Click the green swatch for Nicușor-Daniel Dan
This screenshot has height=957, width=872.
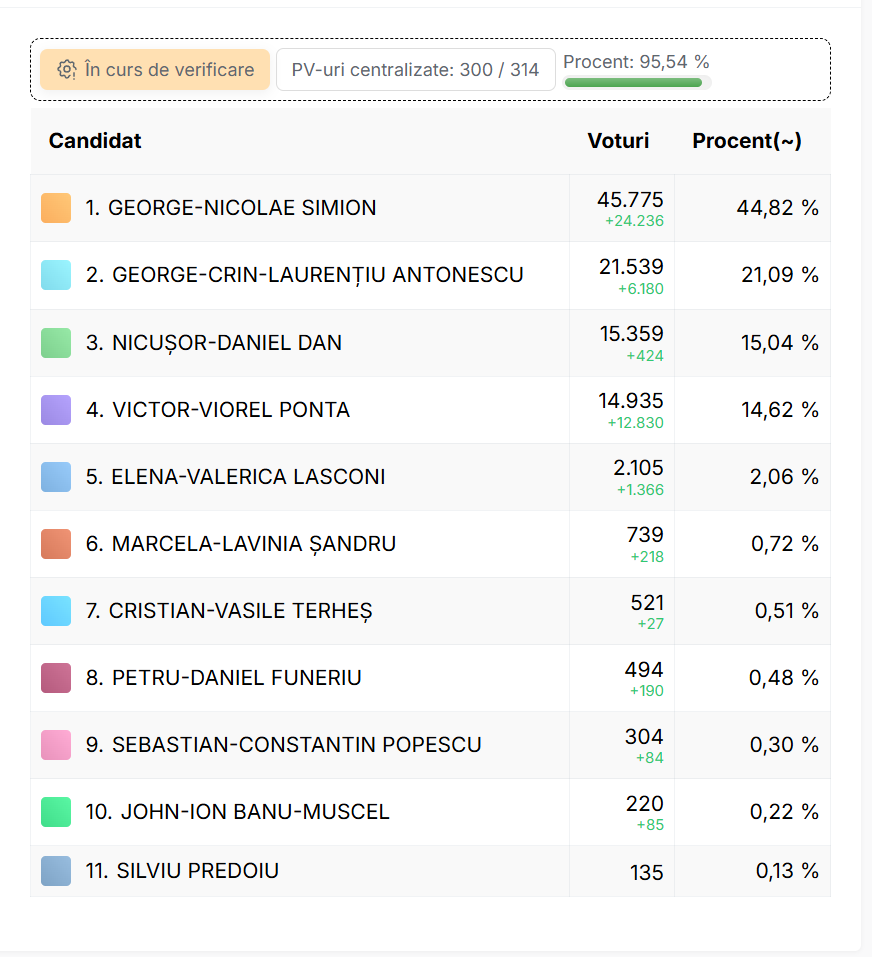point(56,343)
